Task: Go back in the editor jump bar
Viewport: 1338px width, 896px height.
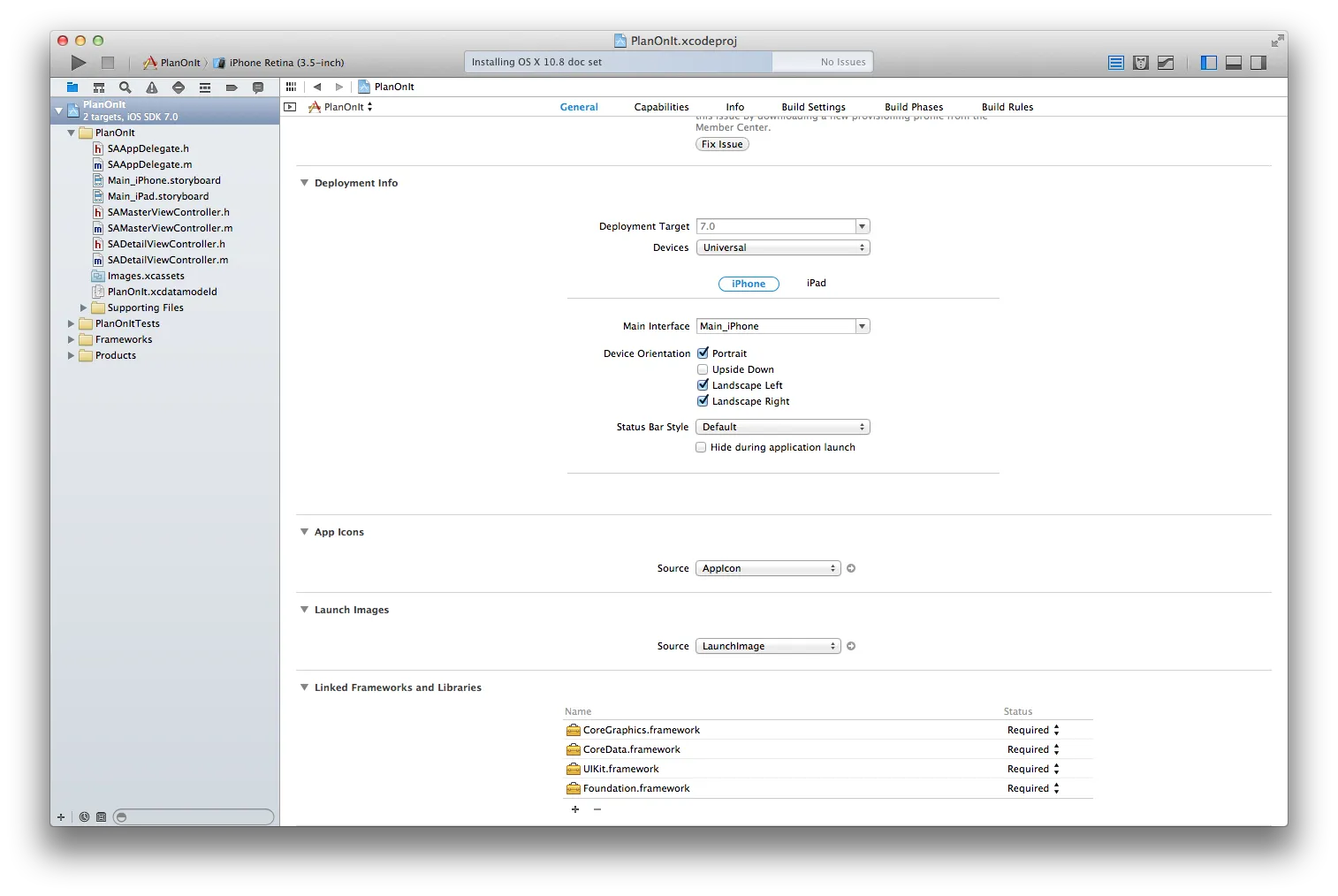Action: (317, 87)
